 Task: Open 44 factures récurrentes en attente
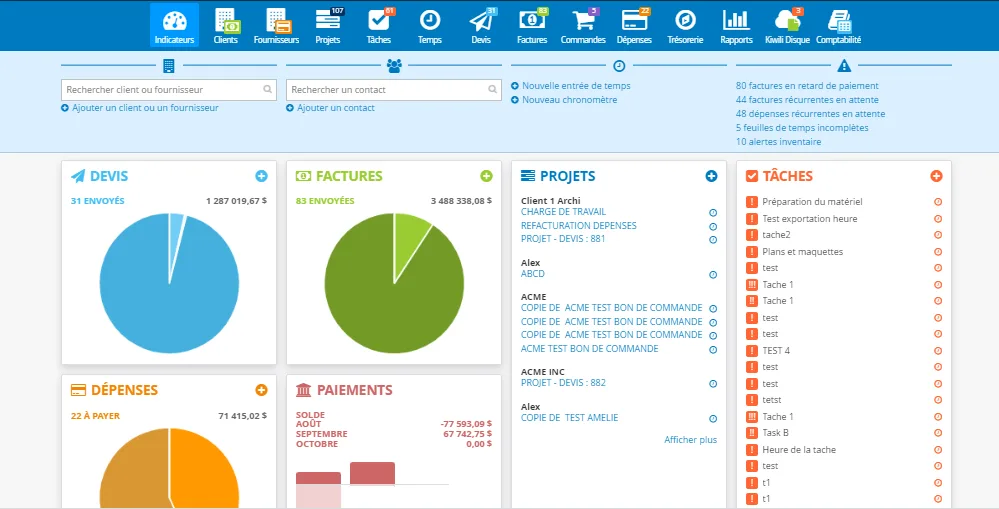pos(807,99)
